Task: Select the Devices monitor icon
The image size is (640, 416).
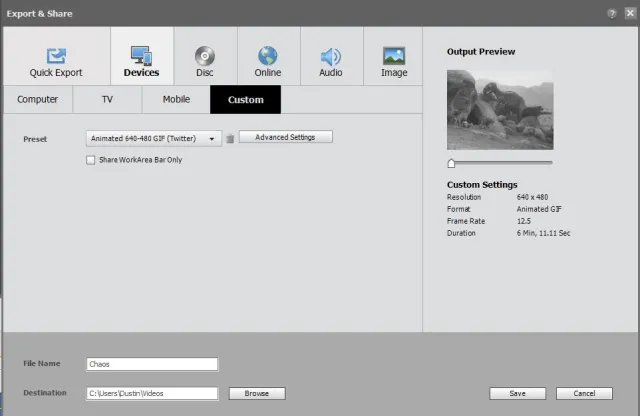Action: (141, 56)
